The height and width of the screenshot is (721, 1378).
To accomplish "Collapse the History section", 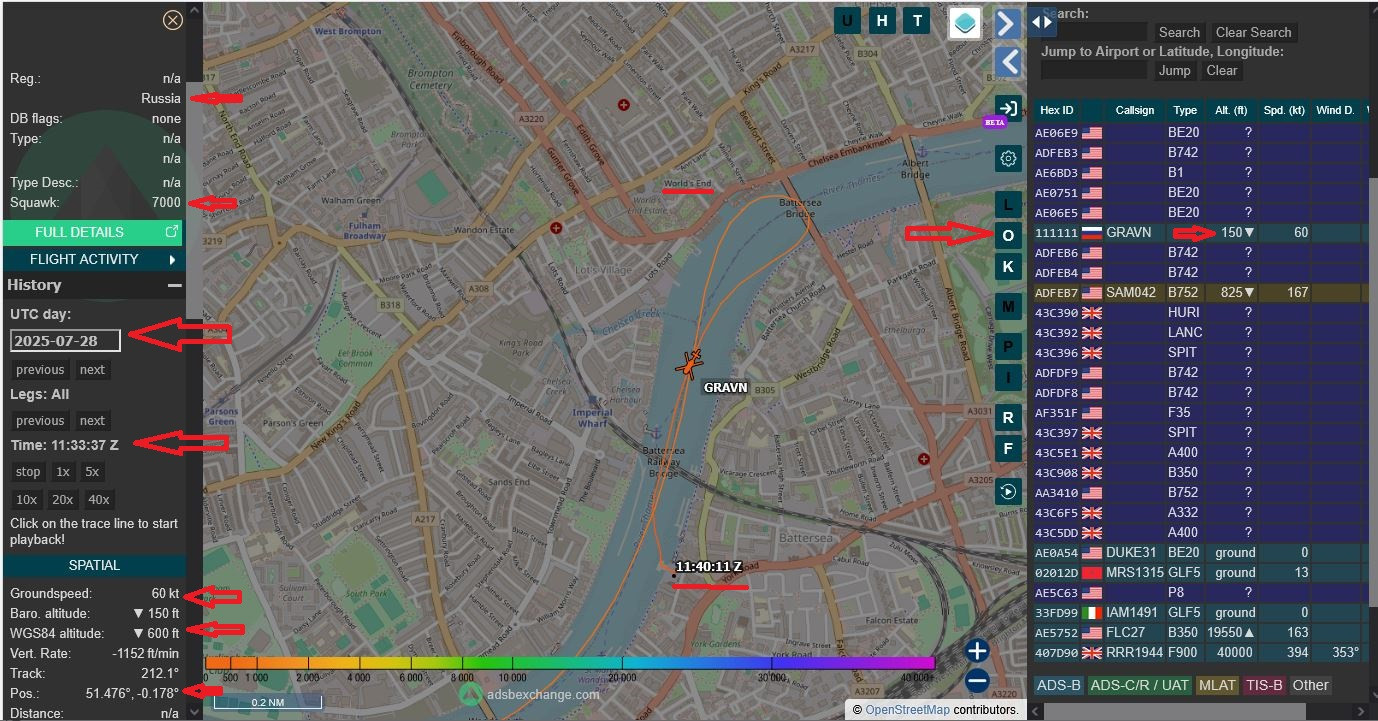I will pos(175,285).
